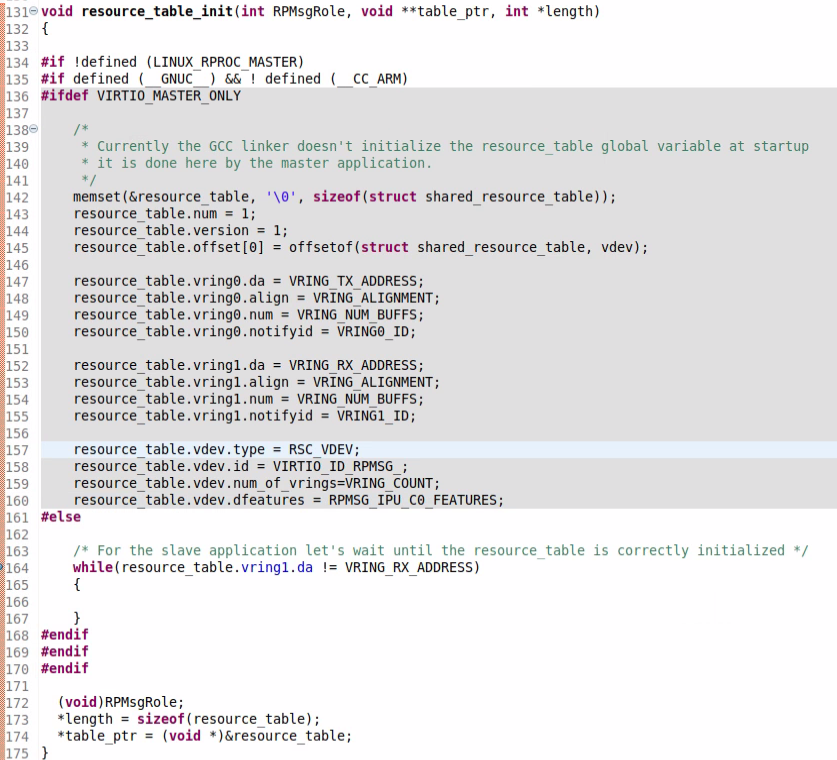Select the highlighted vdev.type assignment line
The height and width of the screenshot is (760, 837).
[x=215, y=449]
